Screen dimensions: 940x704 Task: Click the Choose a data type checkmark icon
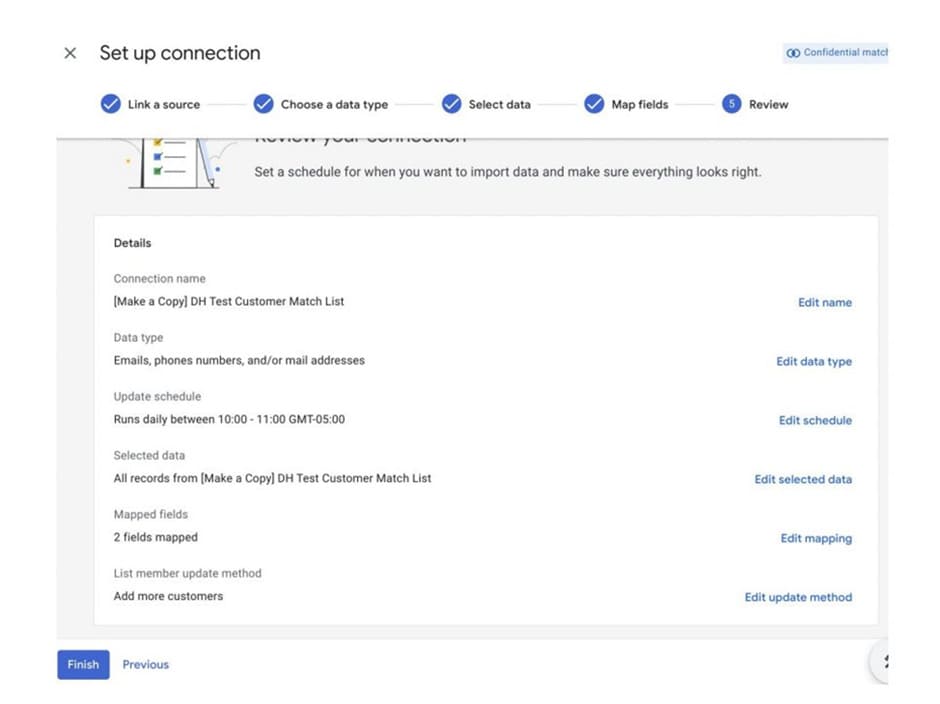pos(264,104)
